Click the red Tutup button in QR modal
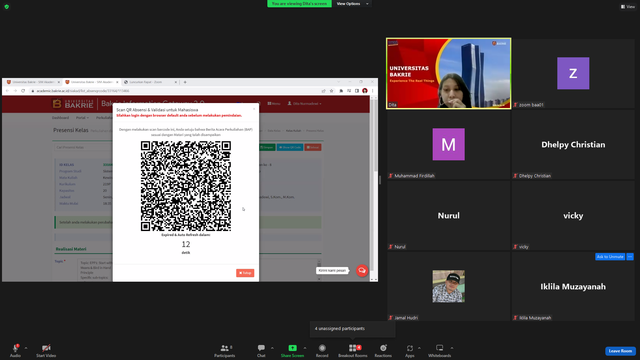640x360 pixels. [x=245, y=273]
